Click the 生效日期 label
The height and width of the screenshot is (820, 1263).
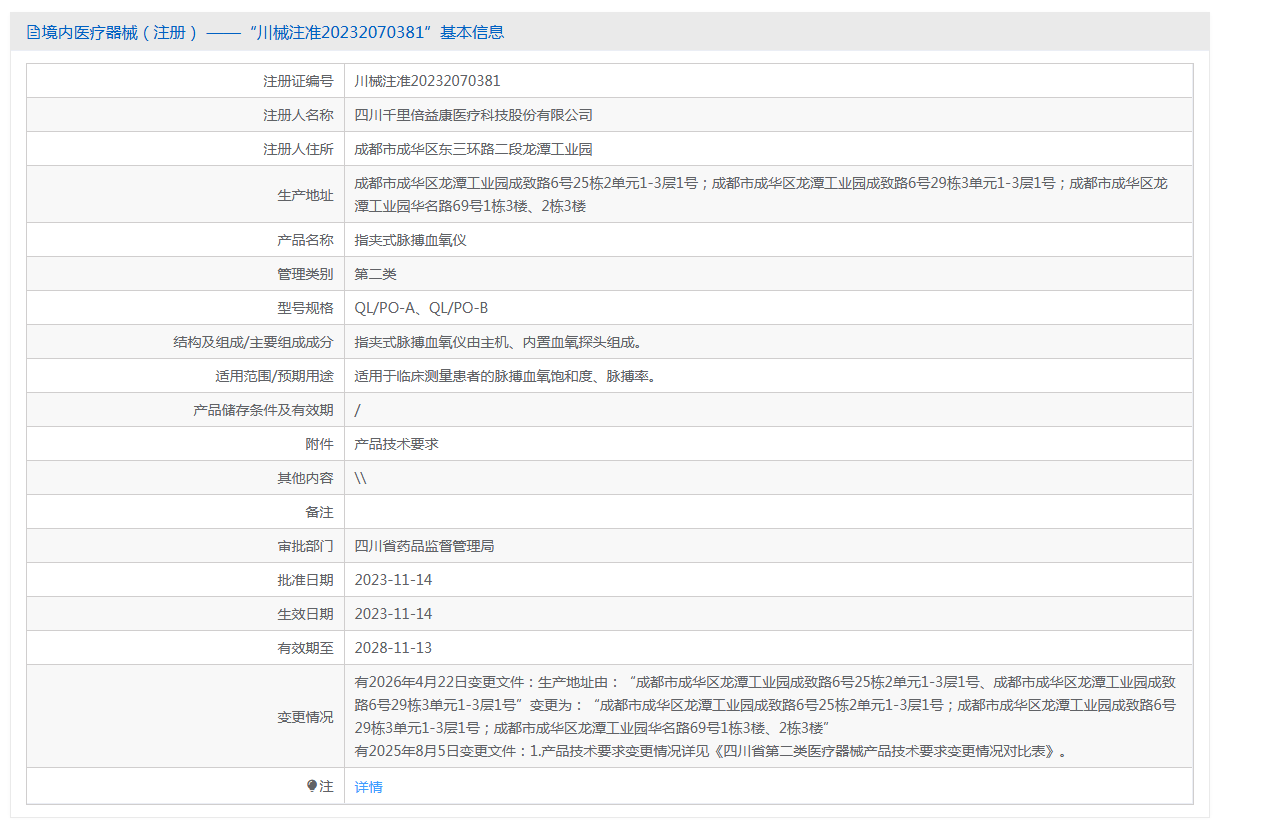coord(305,614)
